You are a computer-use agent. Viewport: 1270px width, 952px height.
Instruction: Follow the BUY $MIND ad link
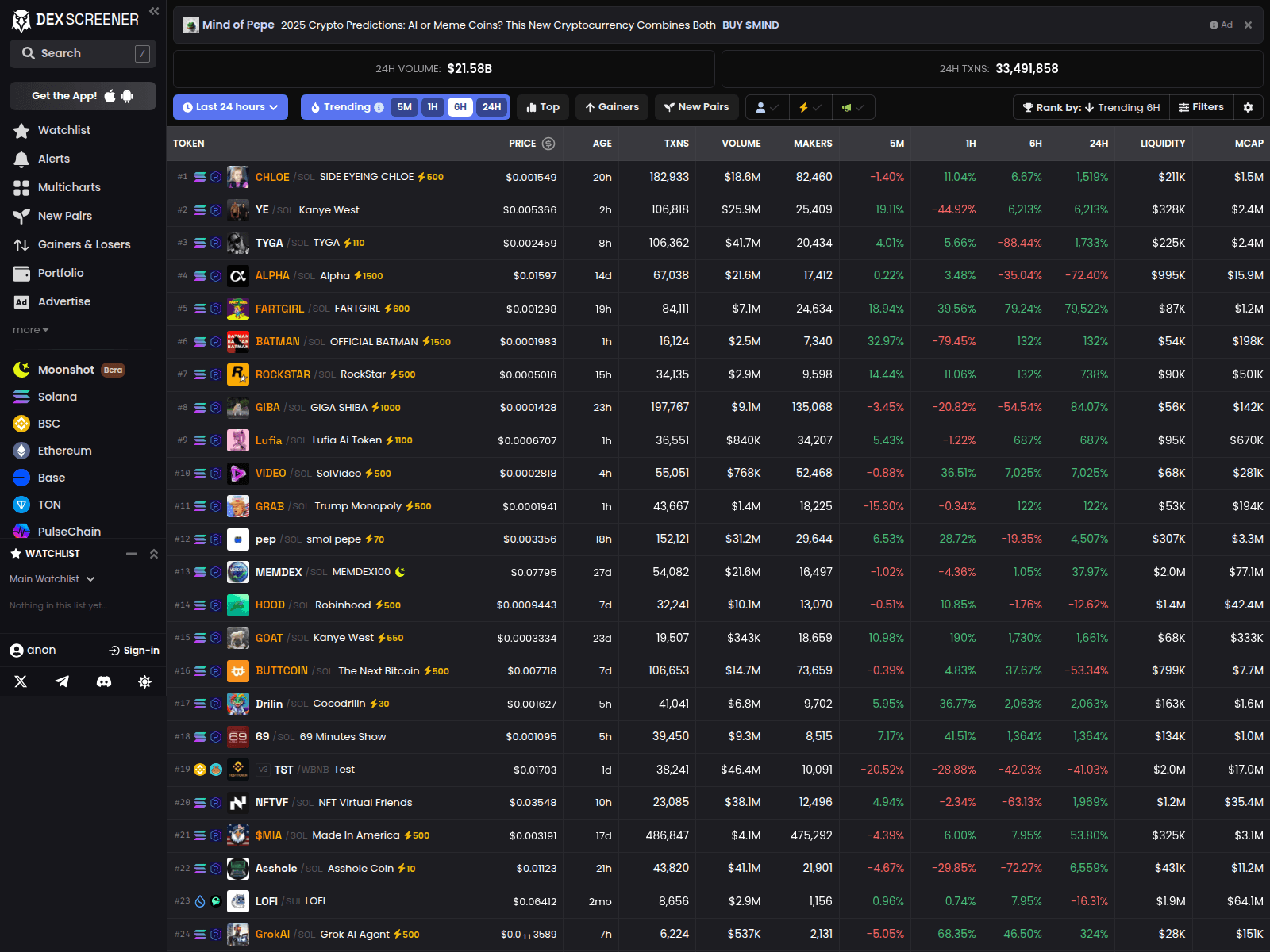(749, 25)
